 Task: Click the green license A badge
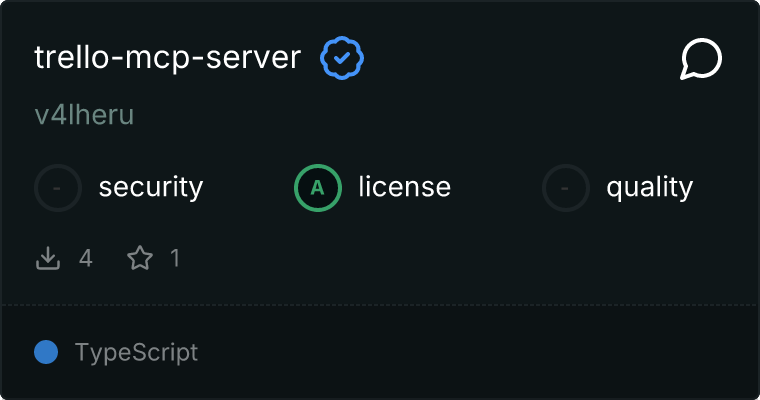point(318,187)
